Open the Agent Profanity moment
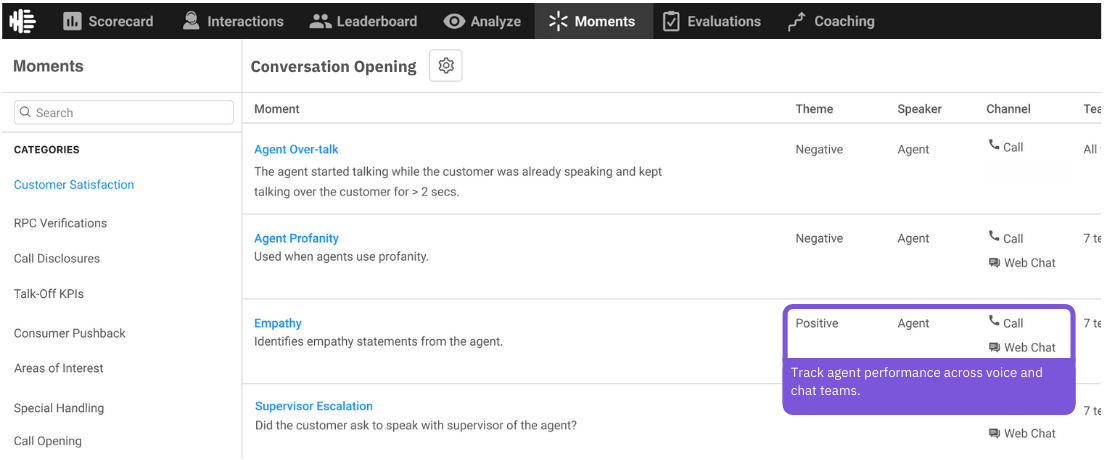The image size is (1107, 460). [x=296, y=238]
